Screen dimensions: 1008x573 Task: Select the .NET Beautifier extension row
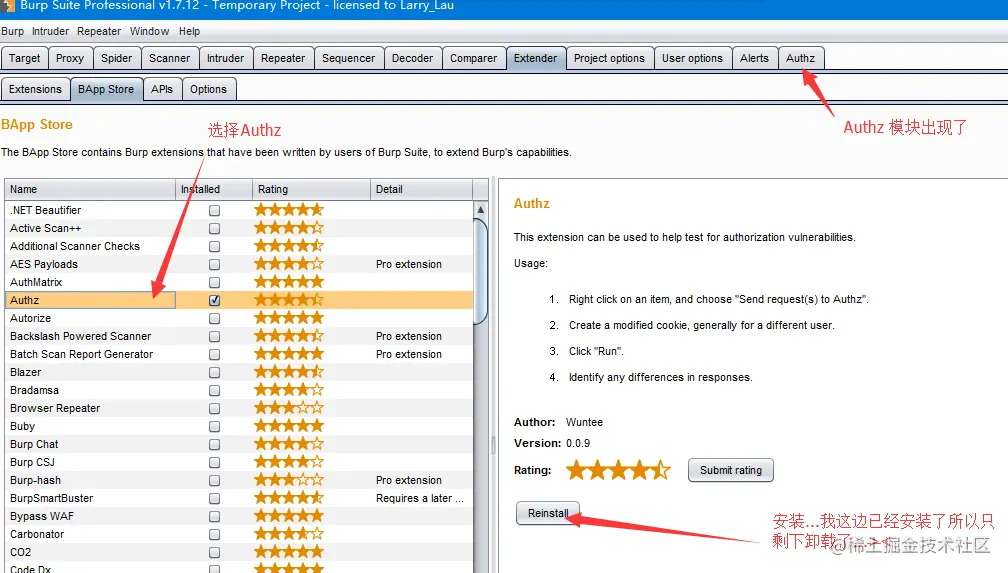tap(239, 210)
